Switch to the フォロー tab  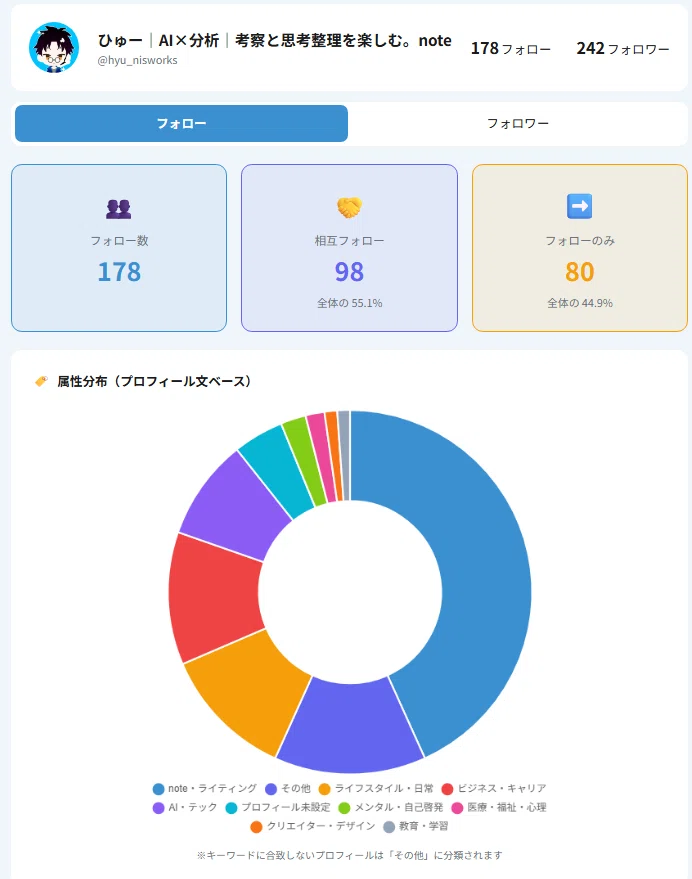click(x=181, y=123)
